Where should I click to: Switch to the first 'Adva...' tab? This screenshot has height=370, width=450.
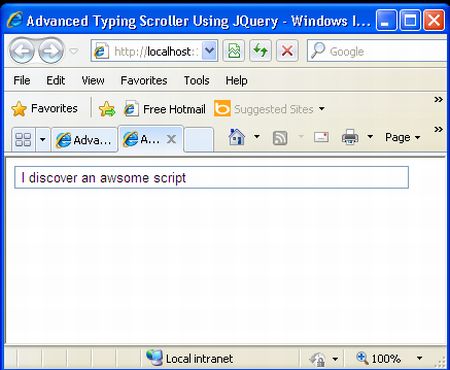(x=84, y=140)
